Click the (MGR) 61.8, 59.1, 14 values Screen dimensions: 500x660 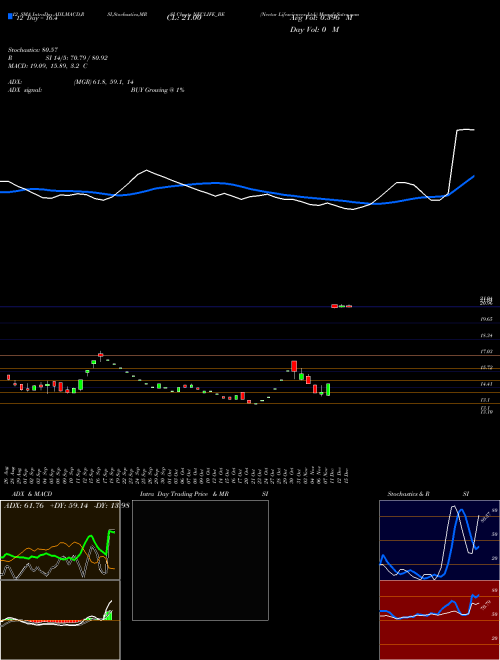(x=104, y=82)
